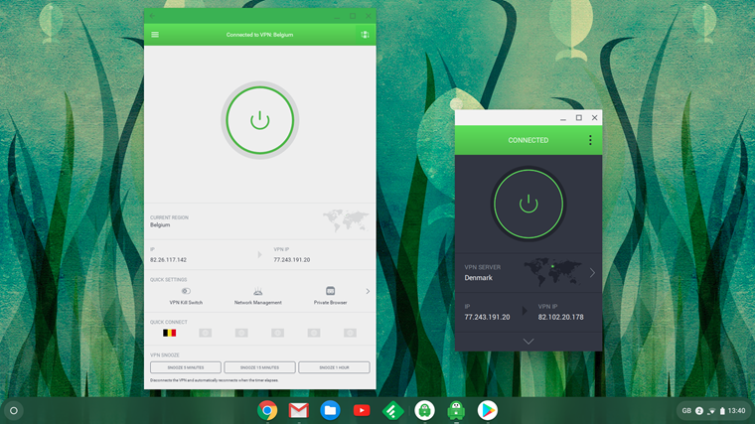
Task: Toggle the power button in Denmark VPN window
Action: [x=528, y=204]
